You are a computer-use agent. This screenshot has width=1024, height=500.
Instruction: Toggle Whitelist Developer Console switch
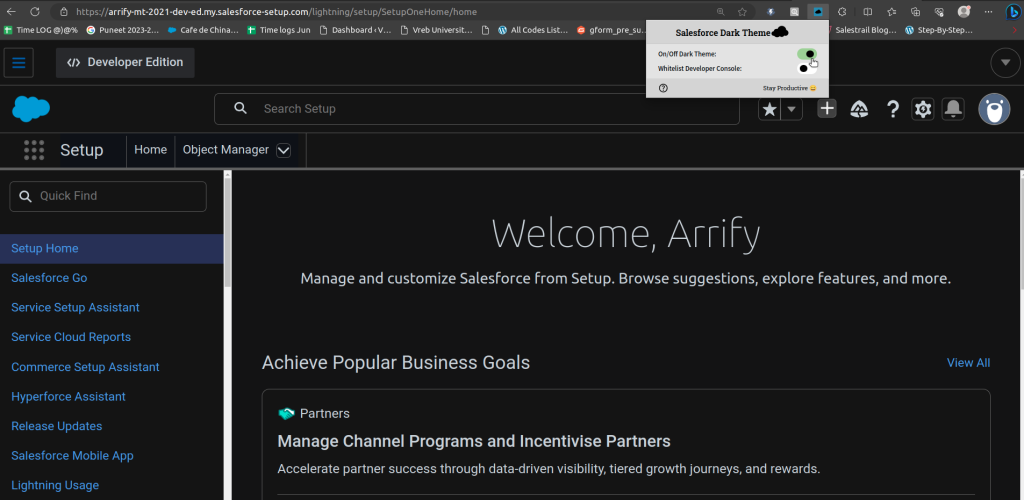point(807,69)
